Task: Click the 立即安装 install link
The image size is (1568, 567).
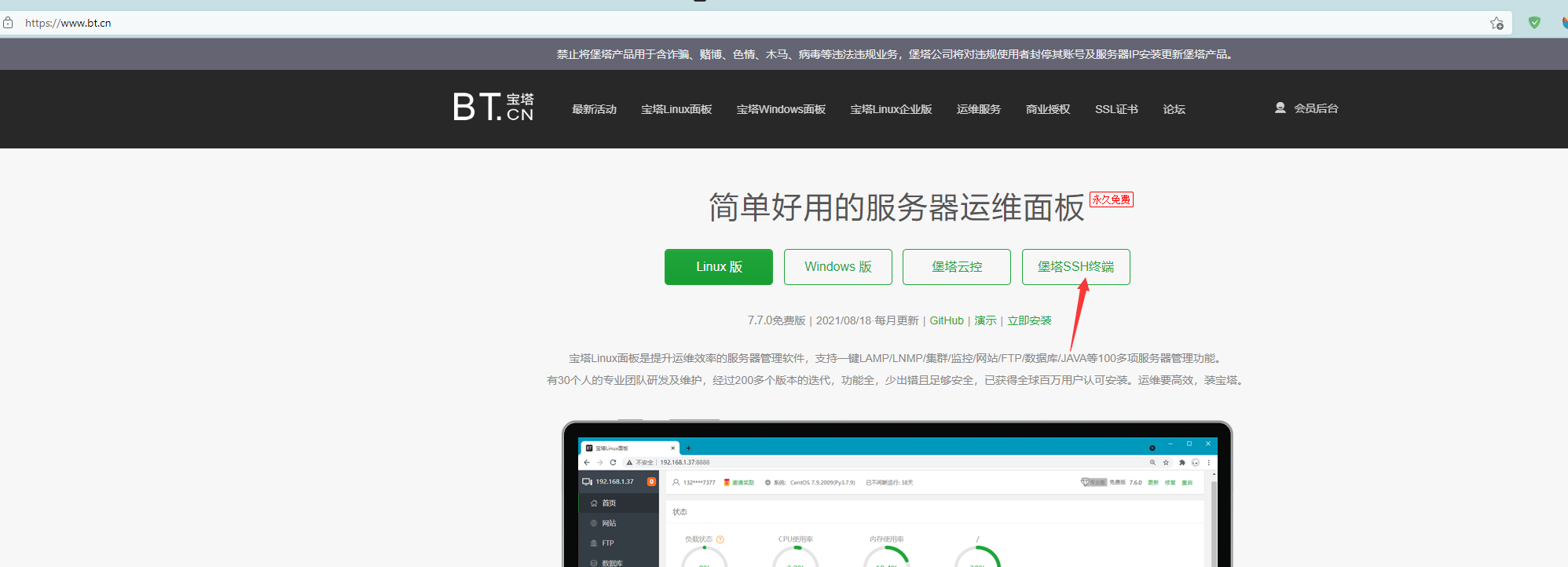Action: pos(1029,320)
